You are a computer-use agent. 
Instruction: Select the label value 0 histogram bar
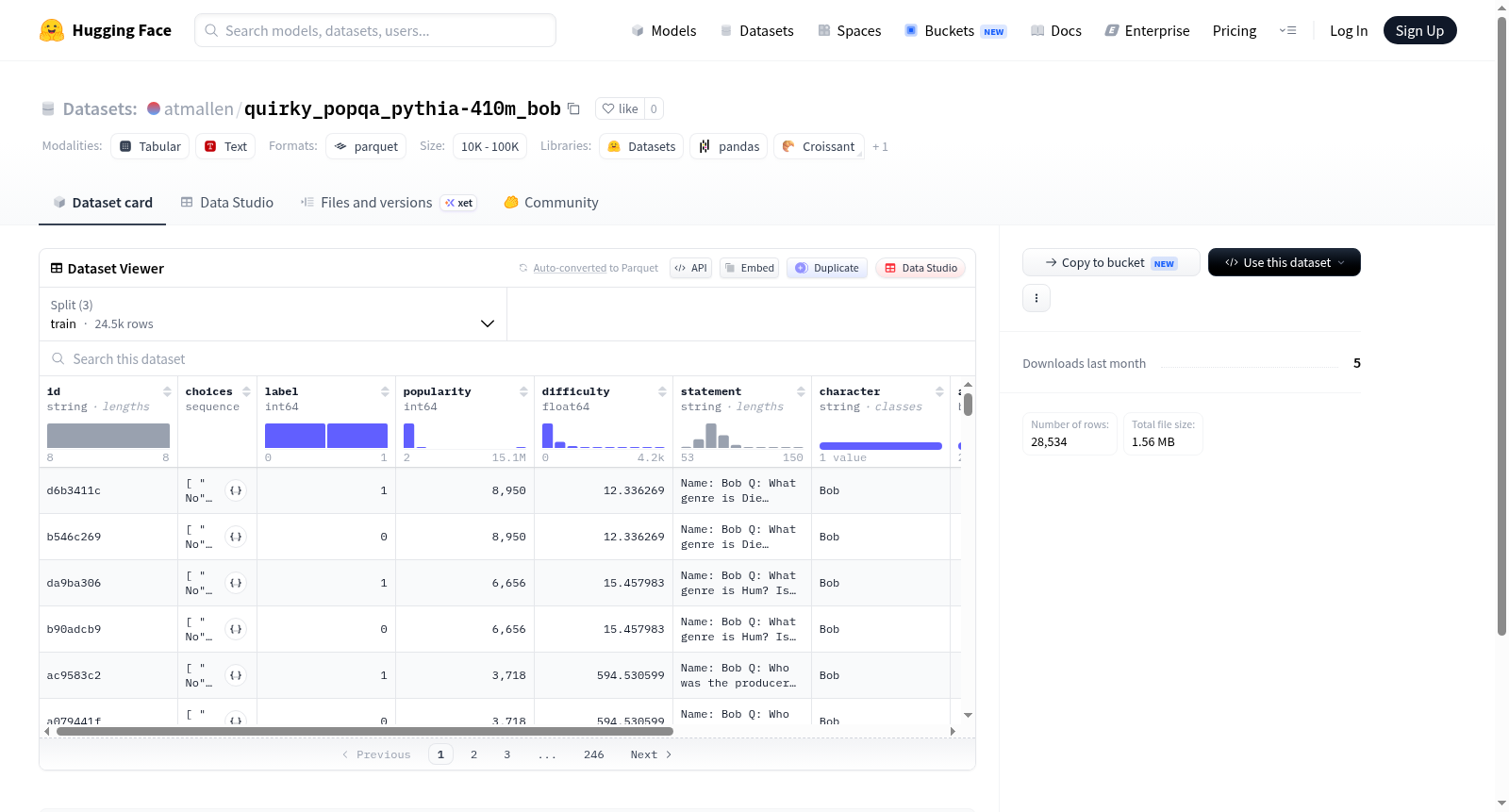pyautogui.click(x=295, y=436)
